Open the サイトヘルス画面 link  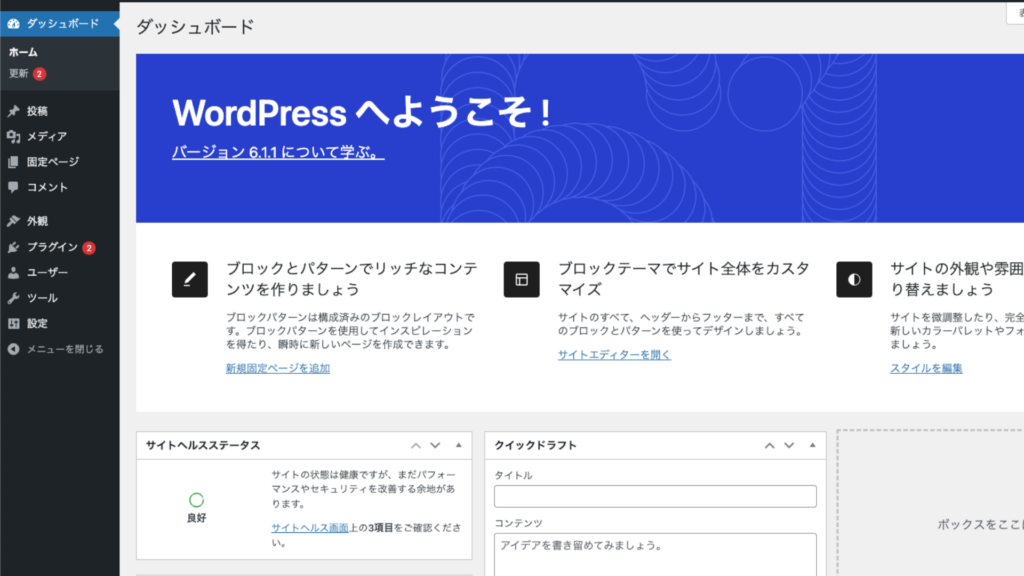(x=310, y=528)
